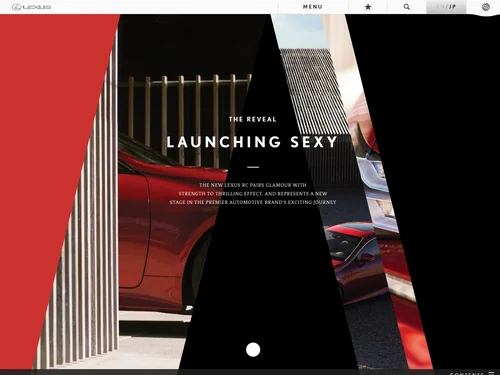Click the star favorites icon
The height and width of the screenshot is (375, 500).
[x=368, y=7]
